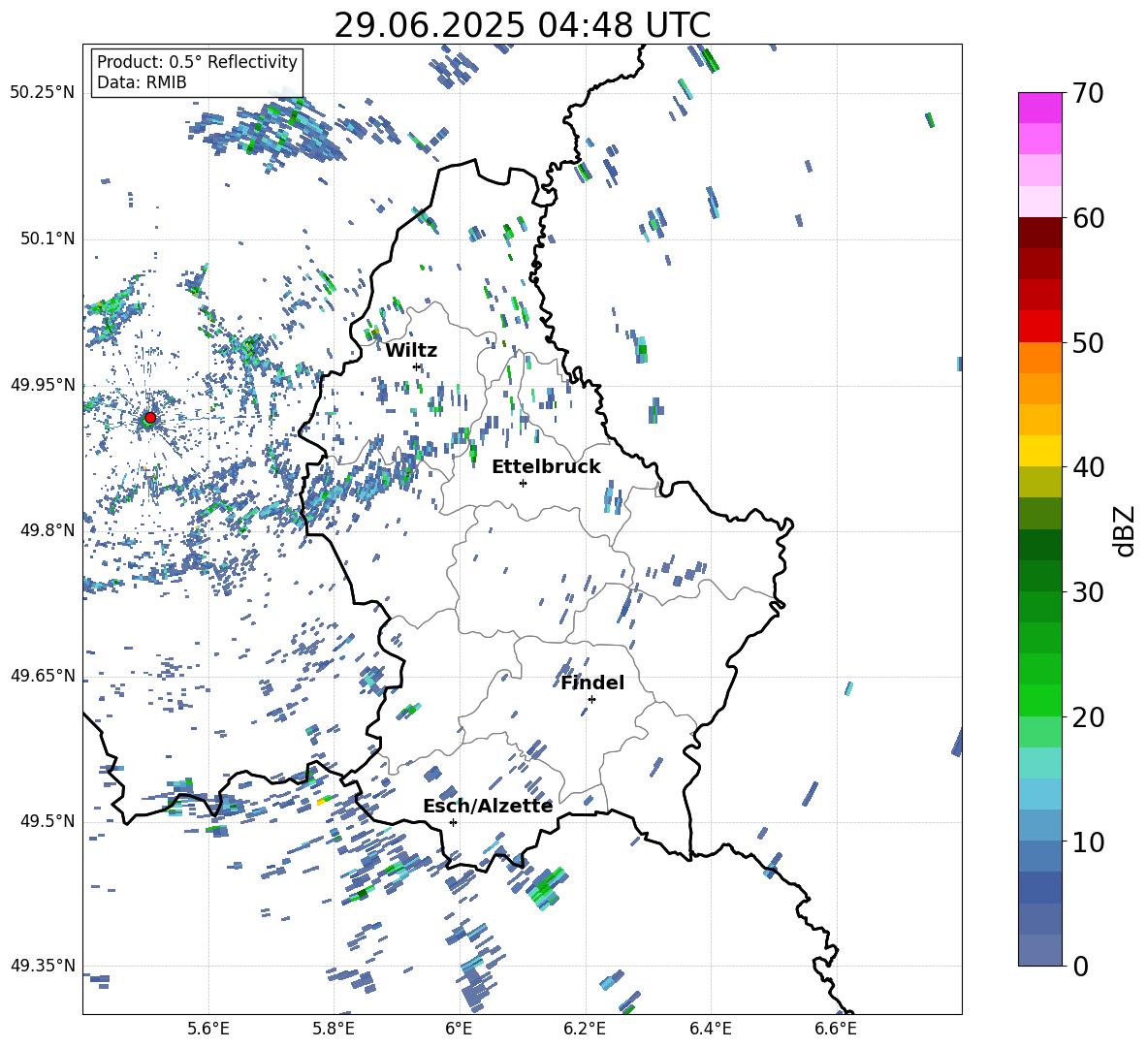This screenshot has height=1048, width=1148.
Task: Click the 10 value on colorbar
Action: click(1088, 842)
